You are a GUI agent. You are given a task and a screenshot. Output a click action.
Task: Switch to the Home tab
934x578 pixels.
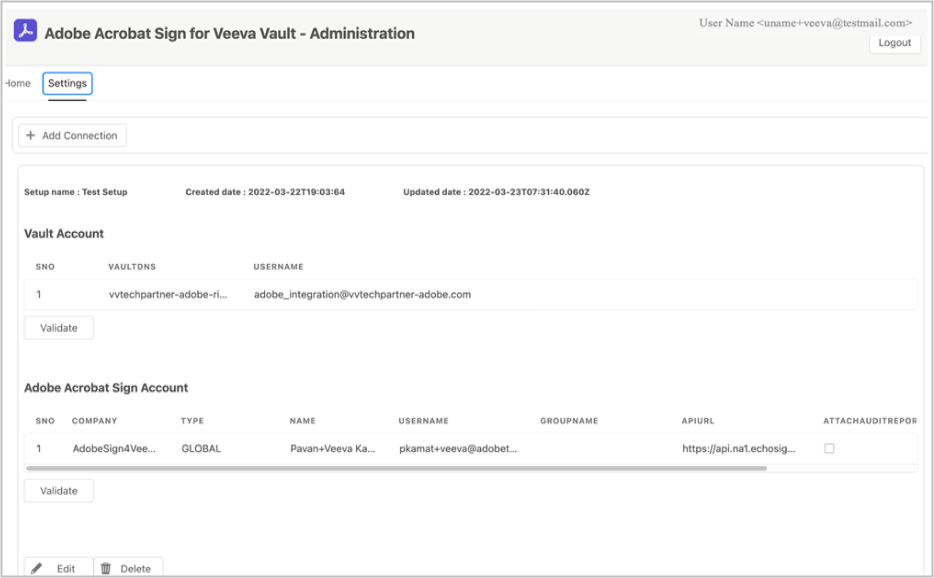(x=13, y=84)
